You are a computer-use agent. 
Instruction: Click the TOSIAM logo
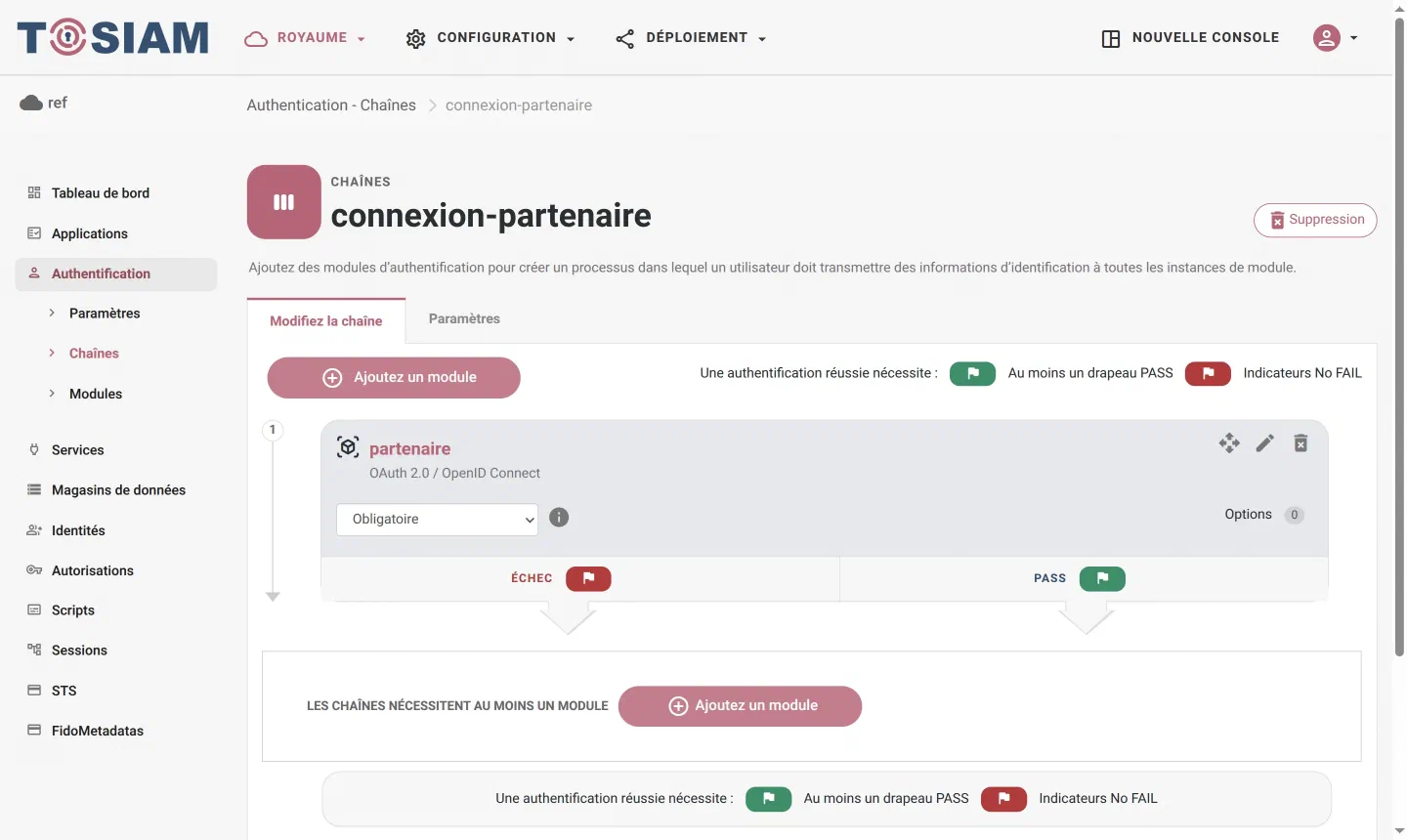click(113, 38)
